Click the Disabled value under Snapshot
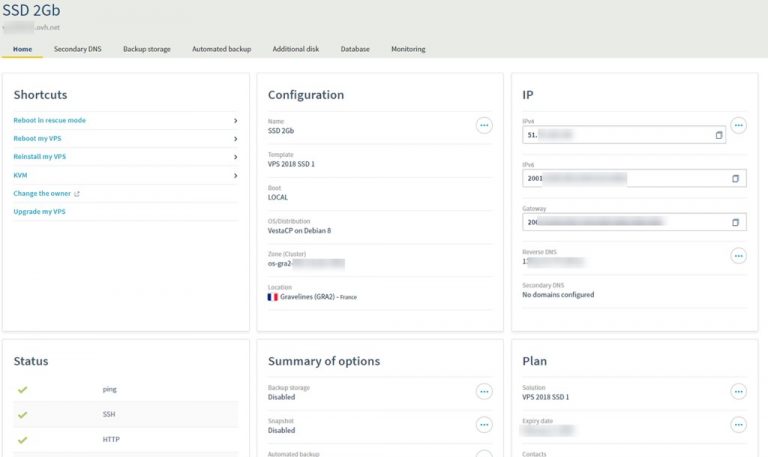 coord(281,431)
